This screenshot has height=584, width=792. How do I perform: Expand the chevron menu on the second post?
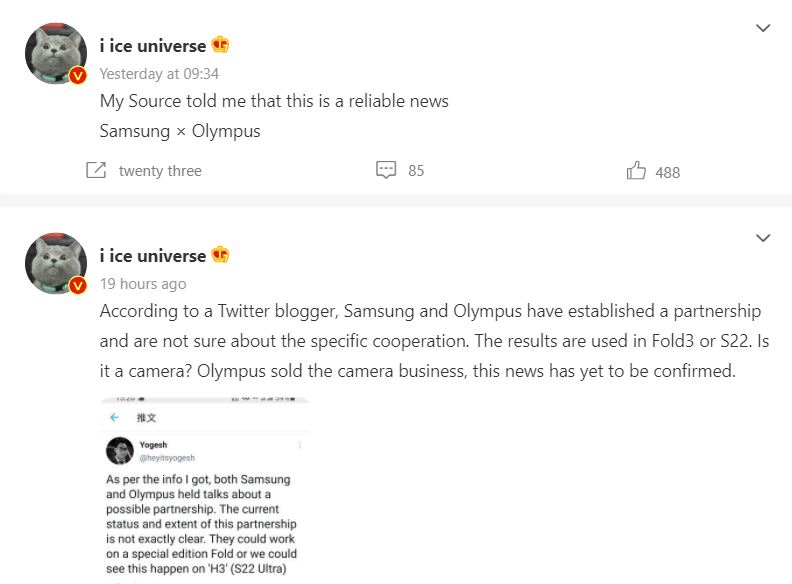pyautogui.click(x=763, y=238)
